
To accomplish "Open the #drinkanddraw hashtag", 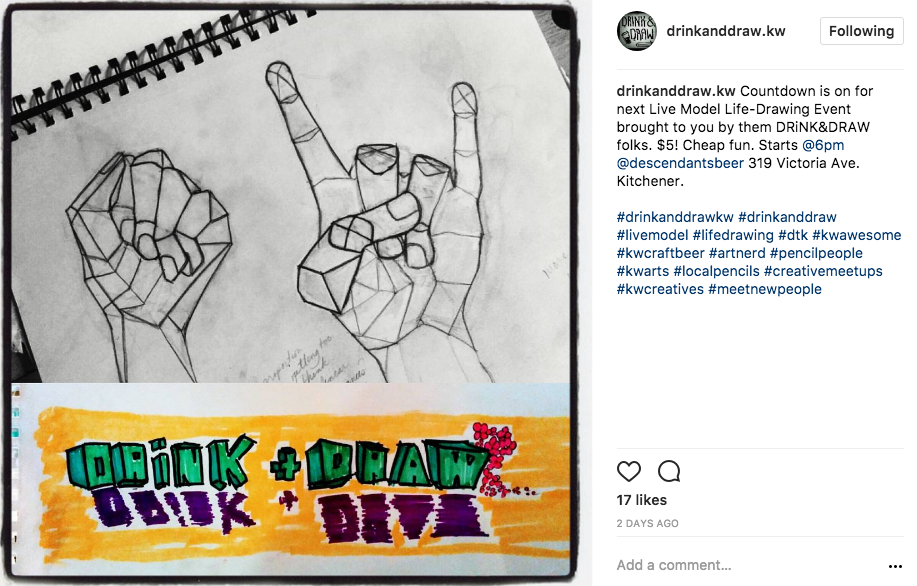I will 787,218.
